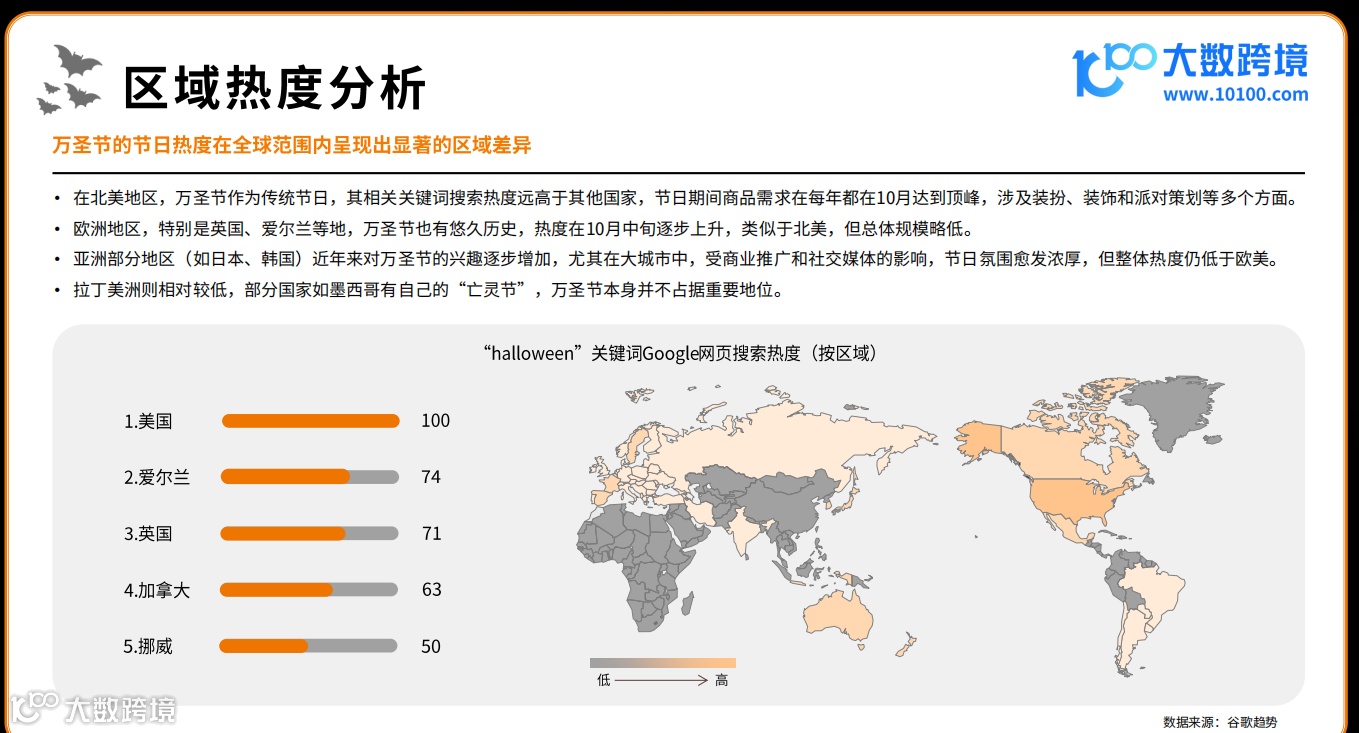
Task: Select the orange bar for 美国
Action: [310, 420]
